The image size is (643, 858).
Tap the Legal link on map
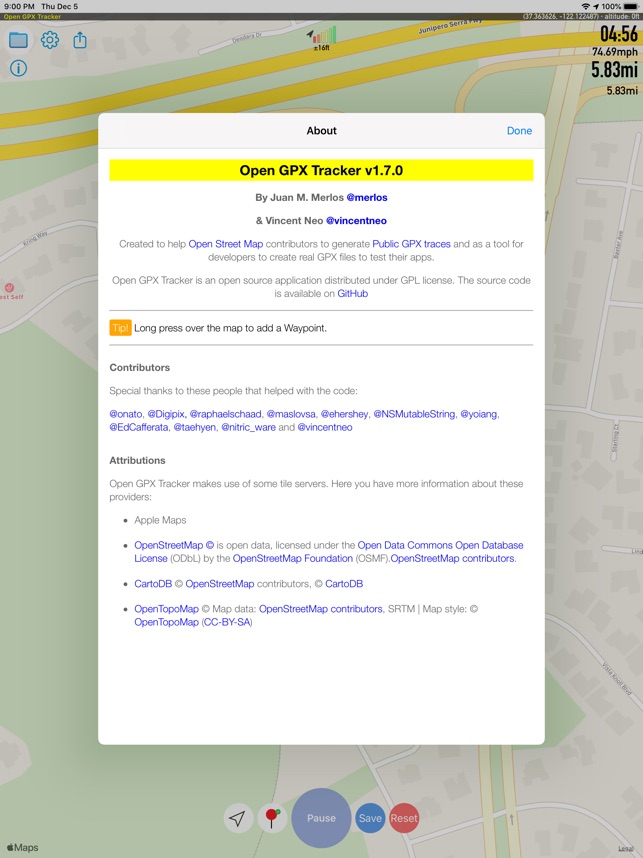626,849
